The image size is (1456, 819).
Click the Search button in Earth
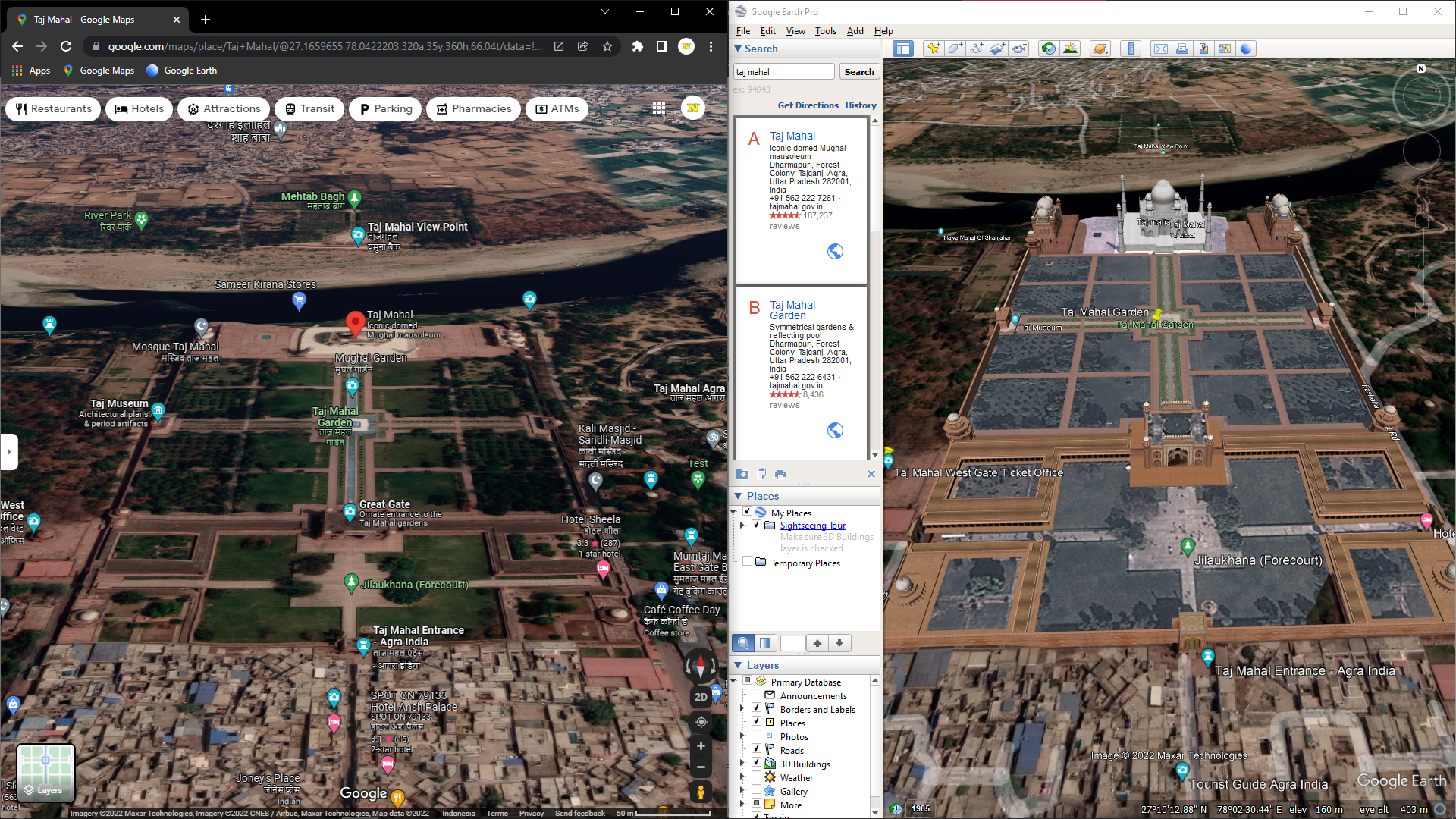[859, 71]
